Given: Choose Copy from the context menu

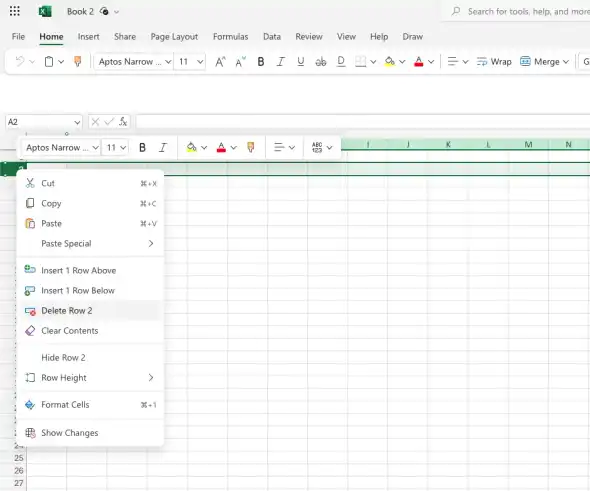Looking at the screenshot, I should click(x=90, y=203).
